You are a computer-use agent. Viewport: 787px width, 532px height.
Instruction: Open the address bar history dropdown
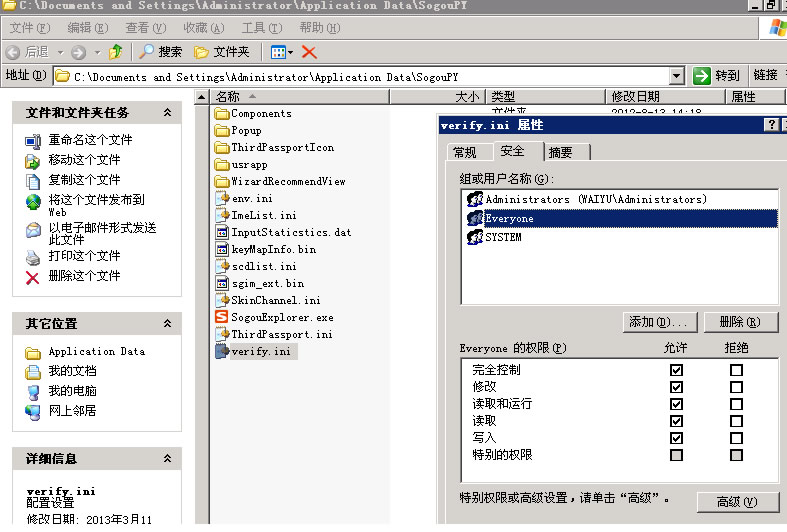(x=677, y=76)
